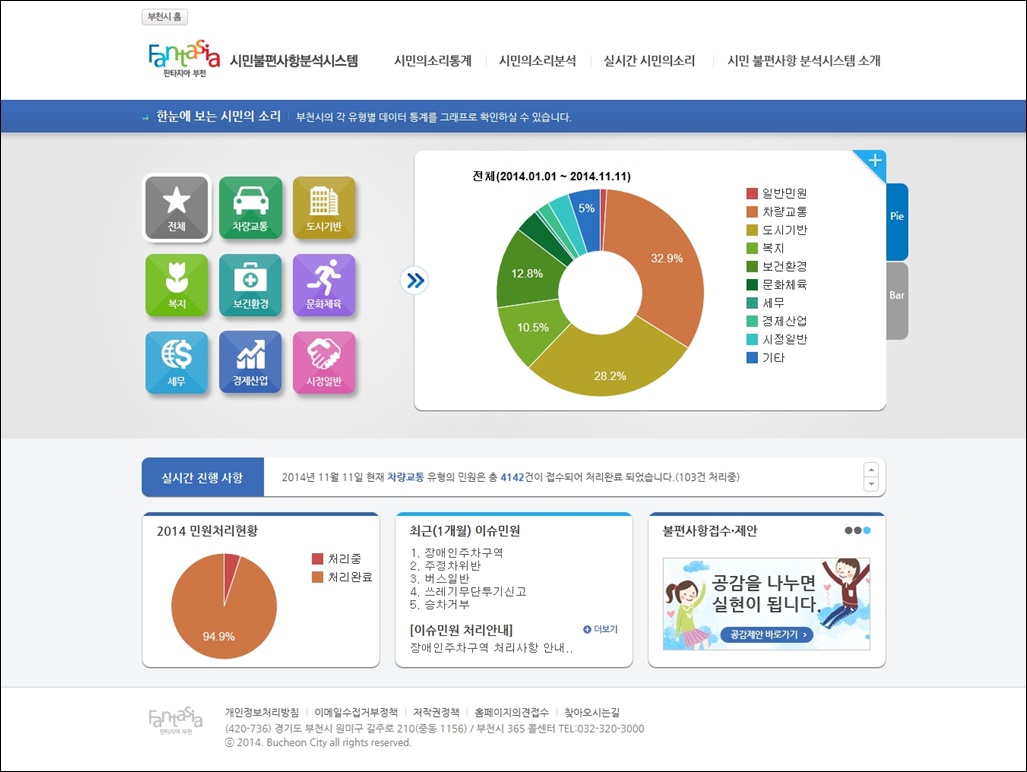Image resolution: width=1027 pixels, height=772 pixels.
Task: Choose the 보건환경 medical kit icon
Action: click(250, 285)
